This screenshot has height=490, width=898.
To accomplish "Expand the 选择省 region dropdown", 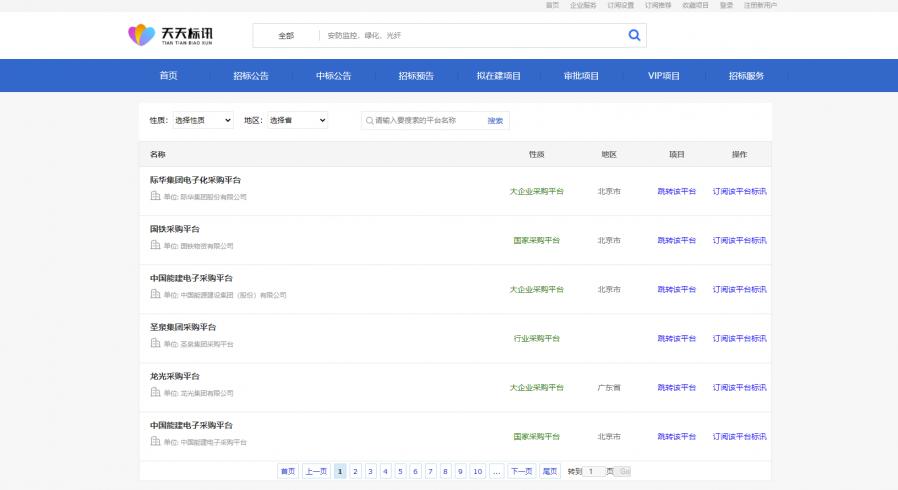I will [x=297, y=120].
